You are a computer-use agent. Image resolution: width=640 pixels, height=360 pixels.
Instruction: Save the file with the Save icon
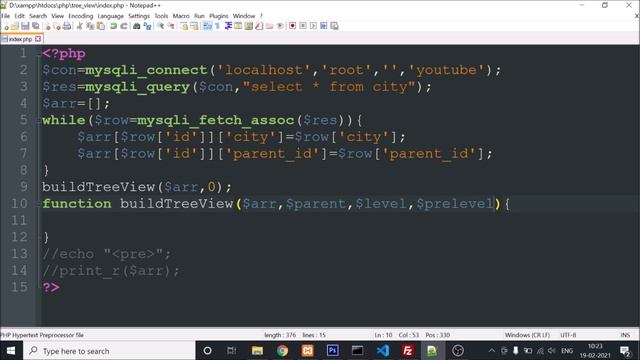click(x=25, y=26)
